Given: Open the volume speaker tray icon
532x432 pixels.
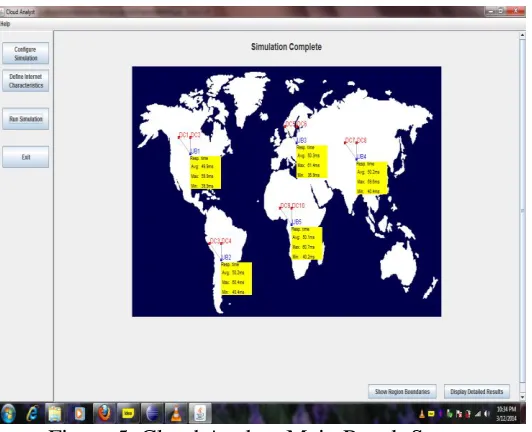Looking at the screenshot, I should click(x=487, y=414).
